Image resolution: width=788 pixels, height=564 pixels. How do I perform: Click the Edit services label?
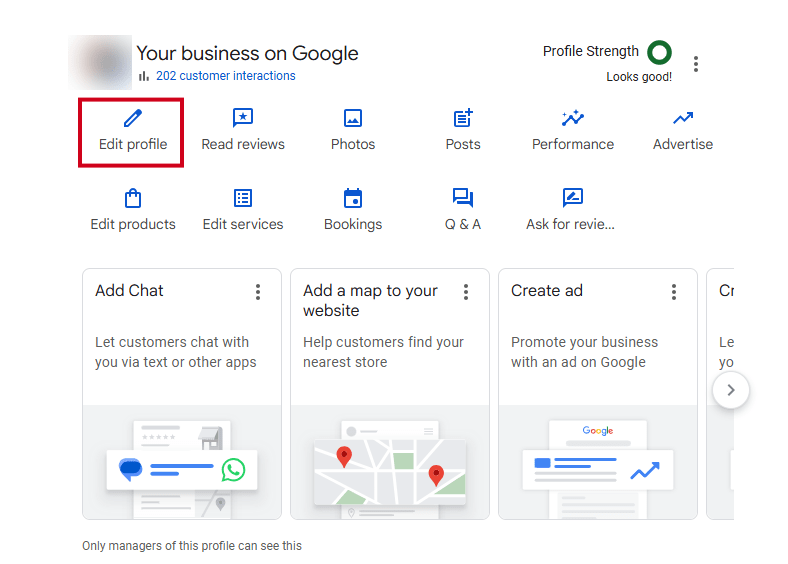point(243,224)
